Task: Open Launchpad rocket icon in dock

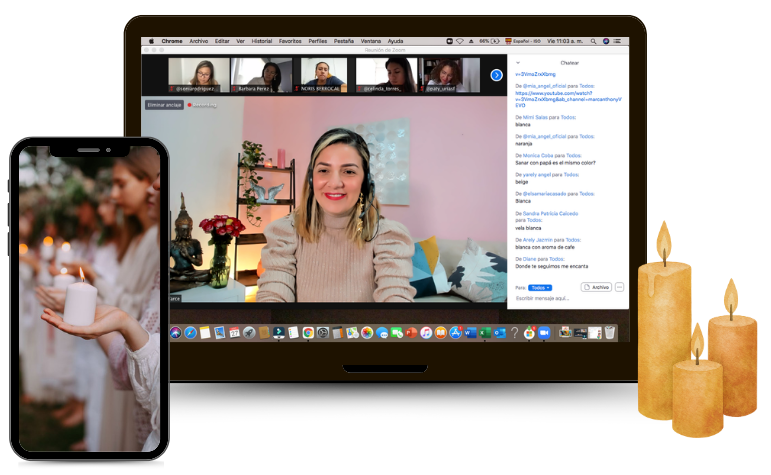Action: coord(249,333)
